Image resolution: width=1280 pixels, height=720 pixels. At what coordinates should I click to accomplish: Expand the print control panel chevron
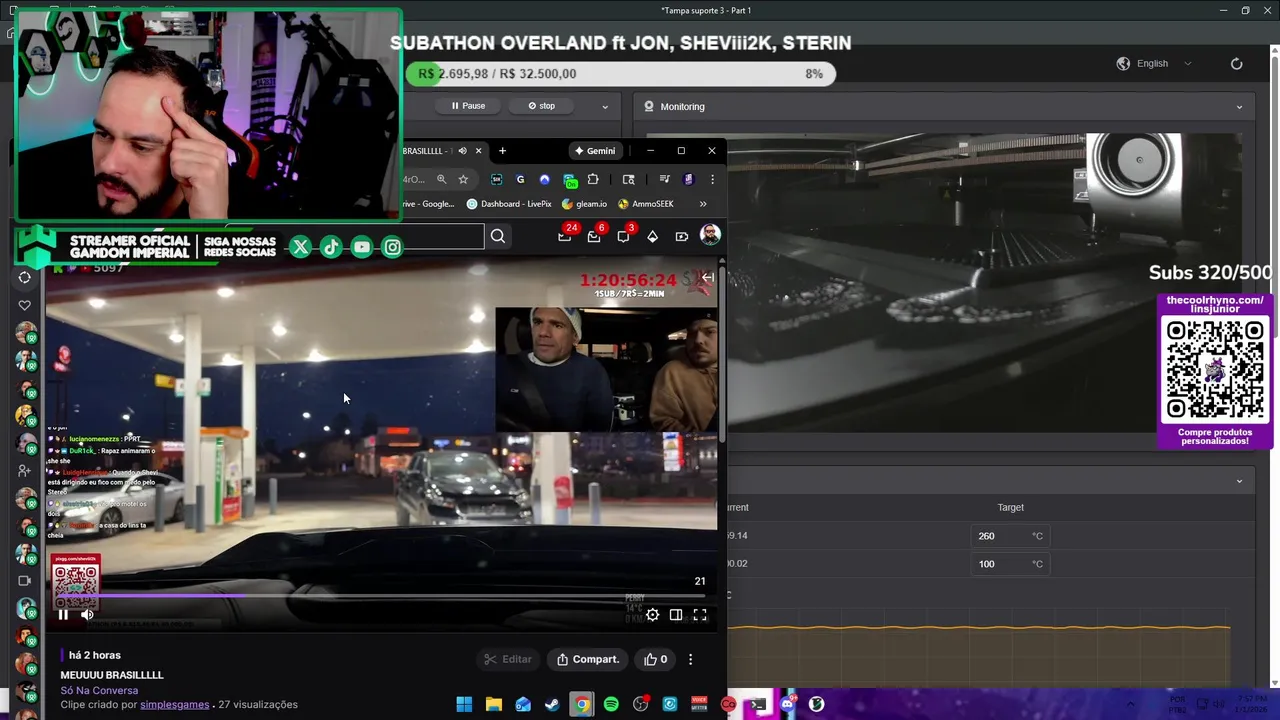coord(604,106)
